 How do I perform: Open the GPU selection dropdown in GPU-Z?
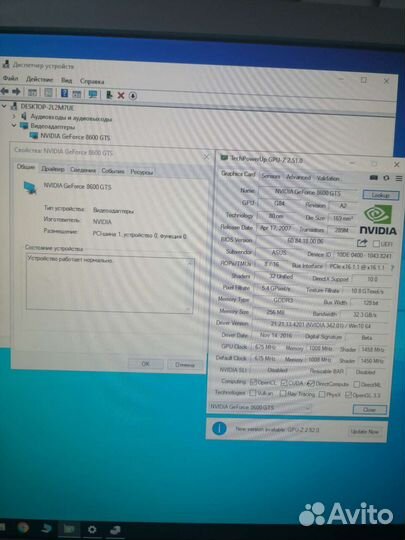point(260,407)
